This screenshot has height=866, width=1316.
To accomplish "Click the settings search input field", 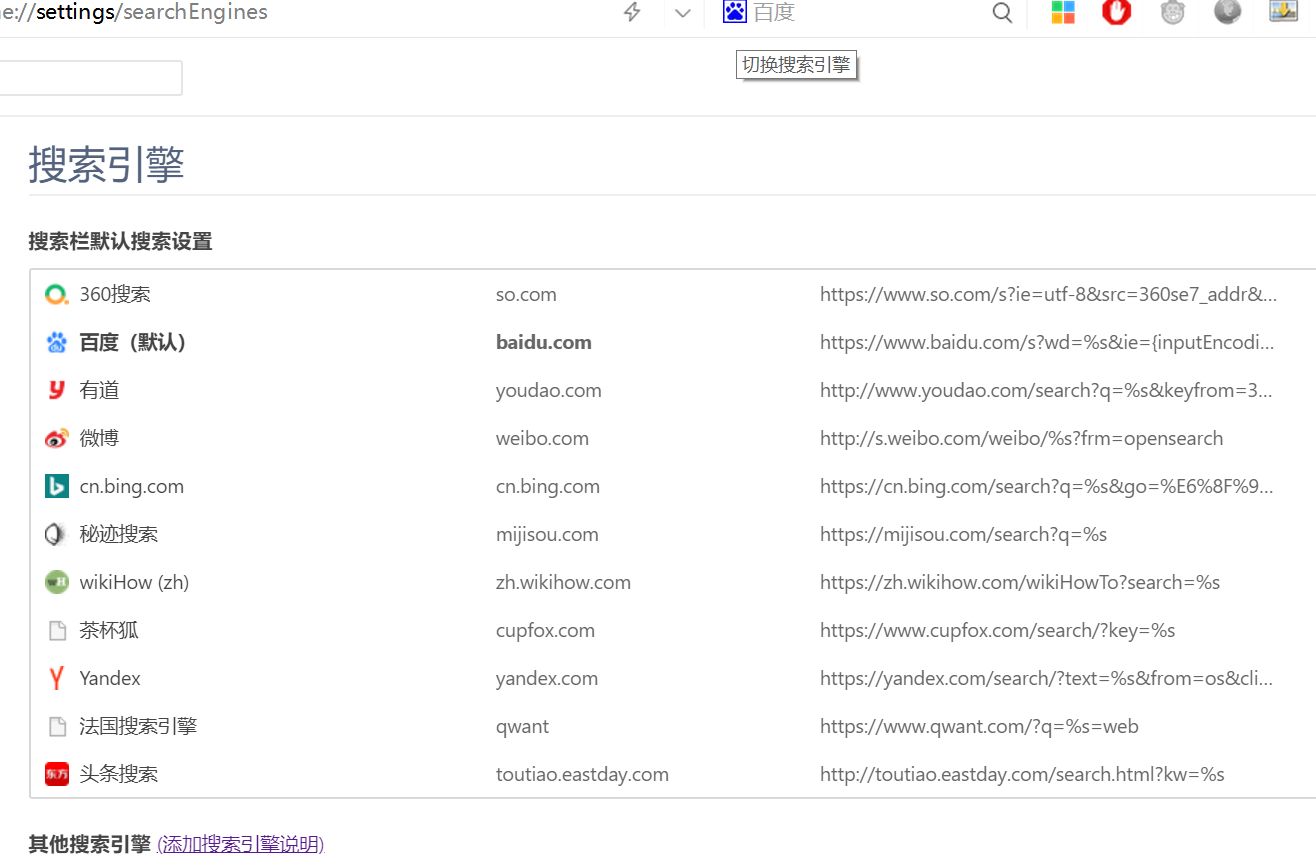I will point(90,78).
